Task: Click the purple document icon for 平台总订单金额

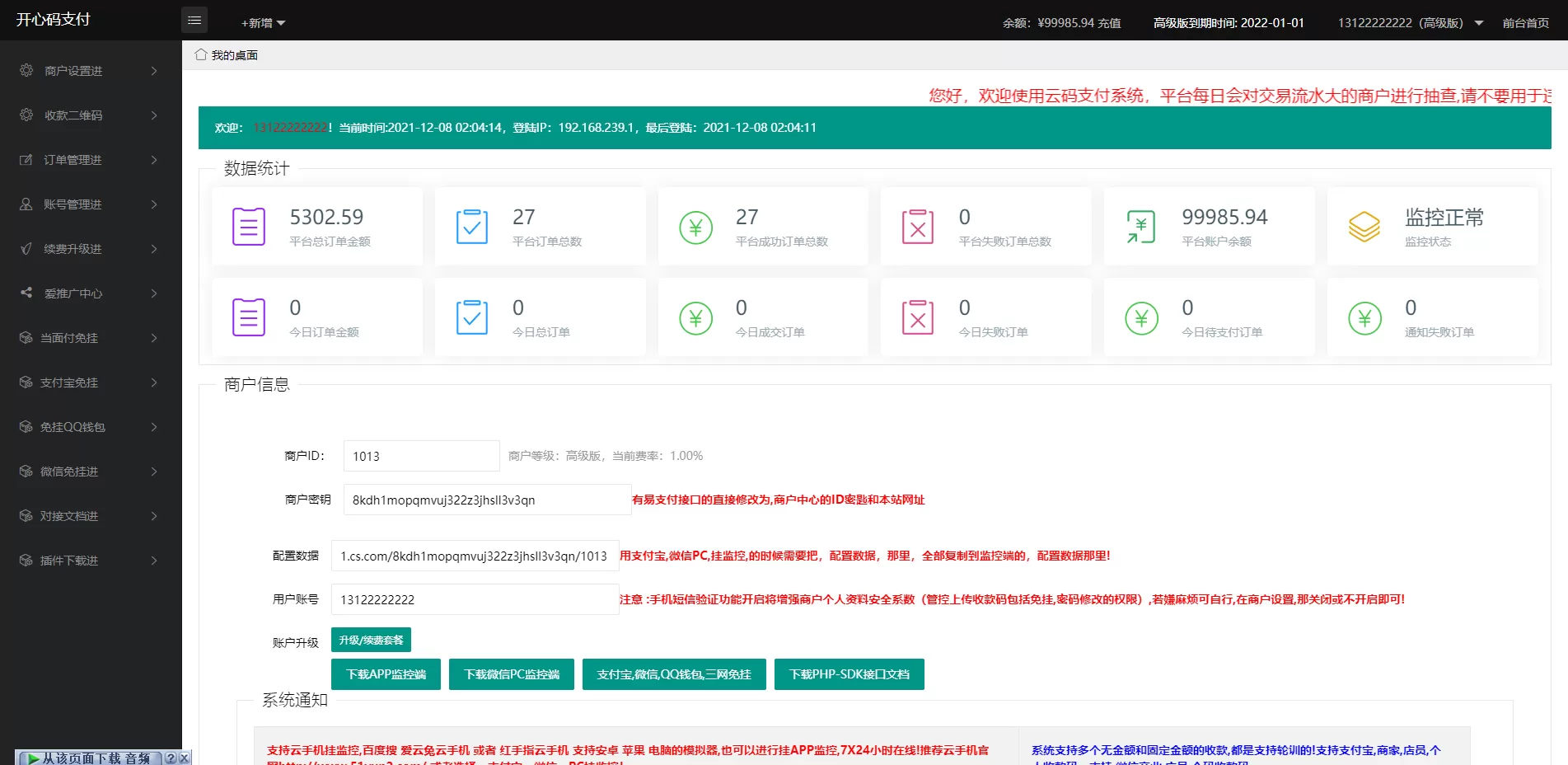Action: (248, 227)
